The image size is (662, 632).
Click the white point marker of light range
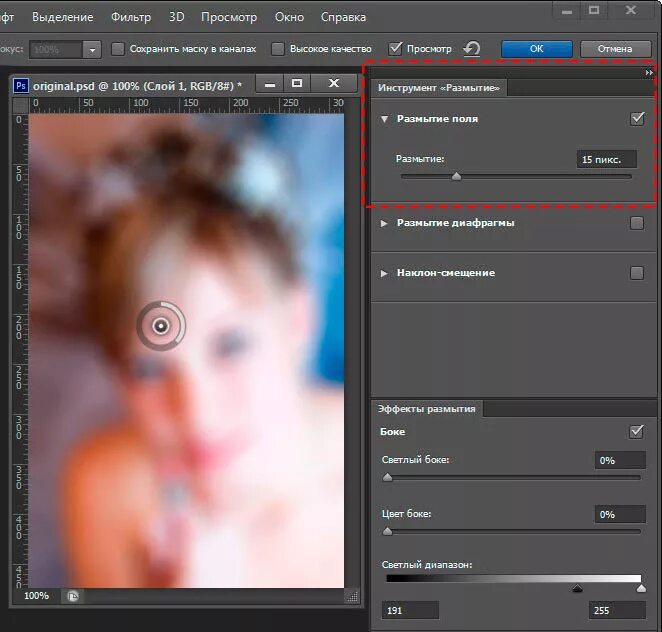tap(641, 589)
